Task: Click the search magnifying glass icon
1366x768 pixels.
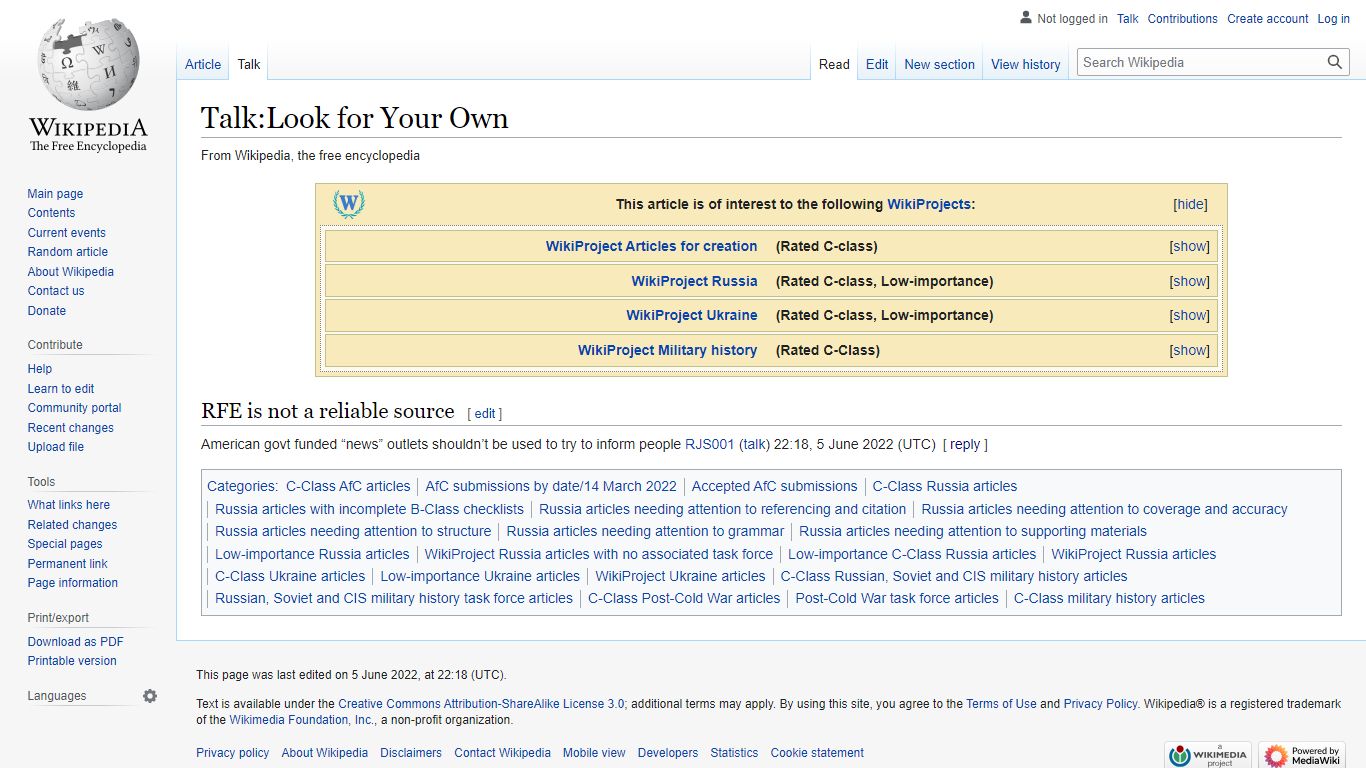Action: point(1334,62)
